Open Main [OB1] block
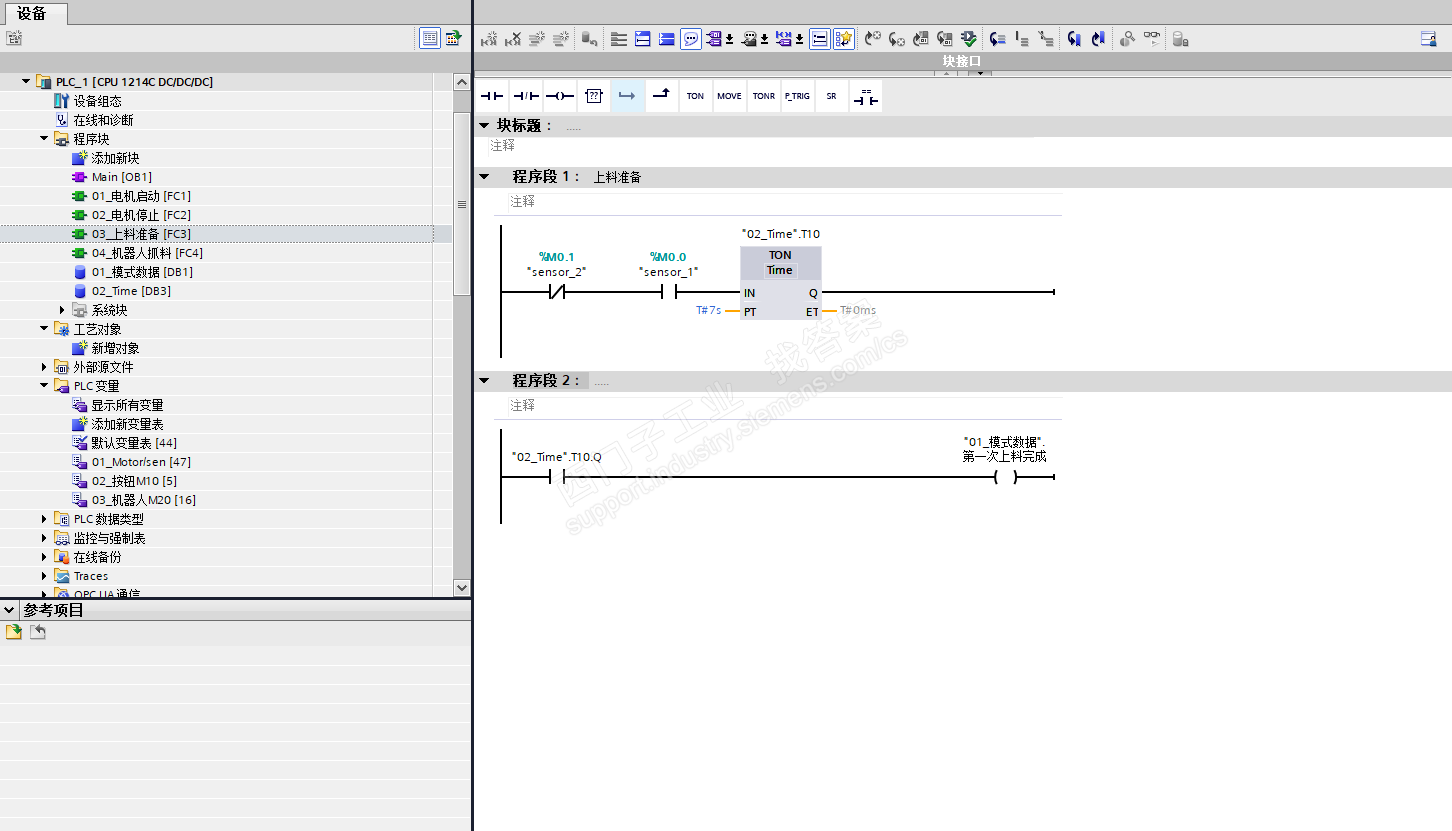The width and height of the screenshot is (1452, 831). coord(122,177)
